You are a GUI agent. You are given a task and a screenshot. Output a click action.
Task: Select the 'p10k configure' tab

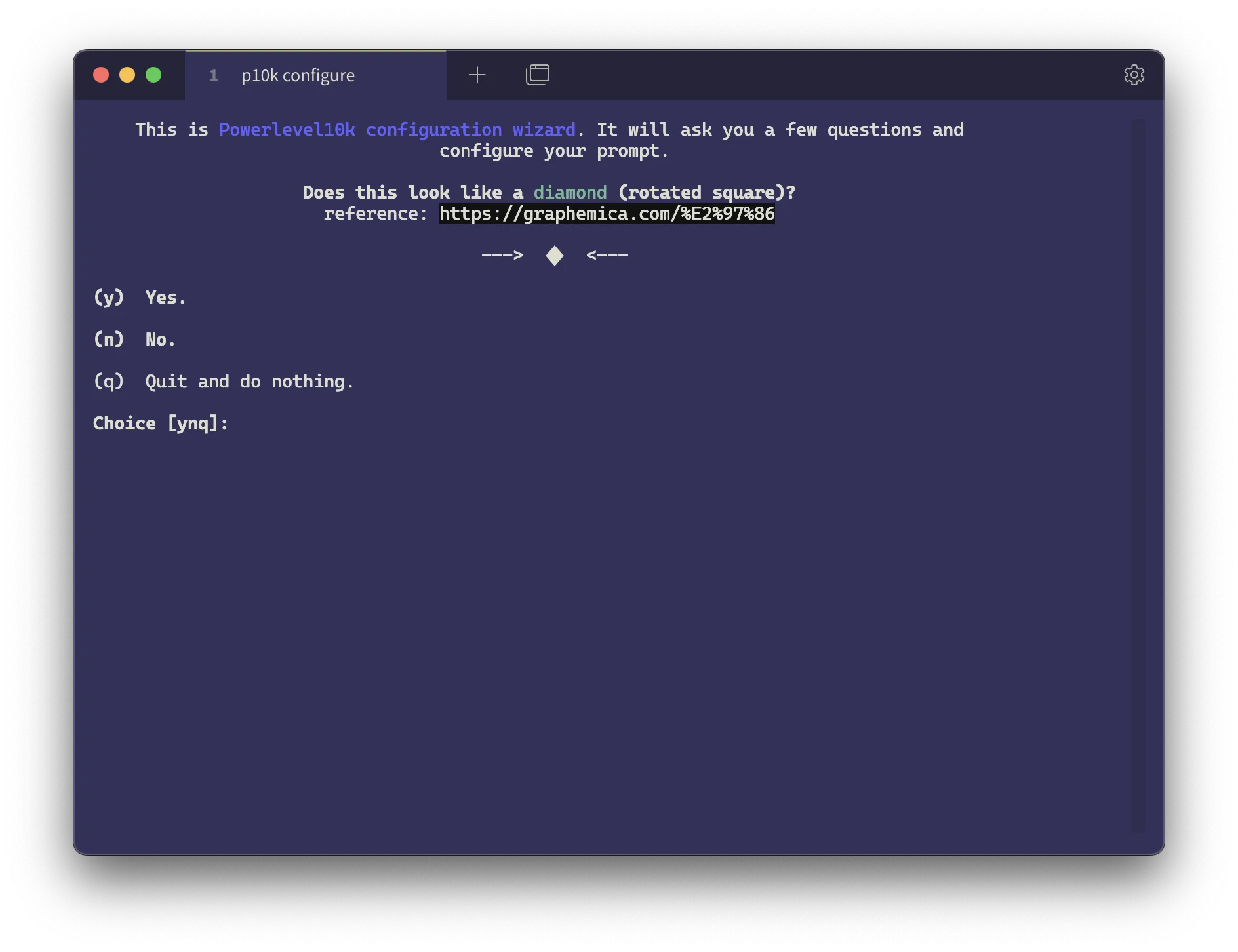pyautogui.click(x=315, y=75)
